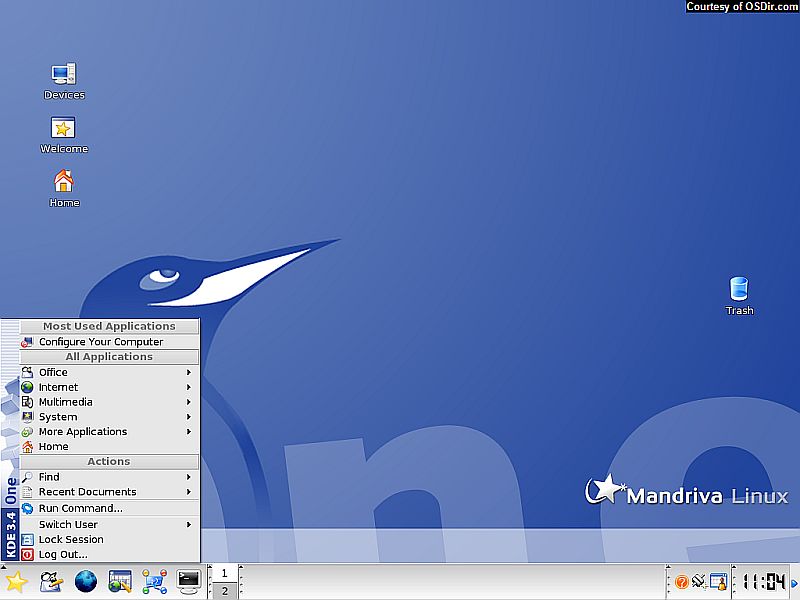Launch the blue globe web browser
800x600 pixels.
(x=86, y=582)
